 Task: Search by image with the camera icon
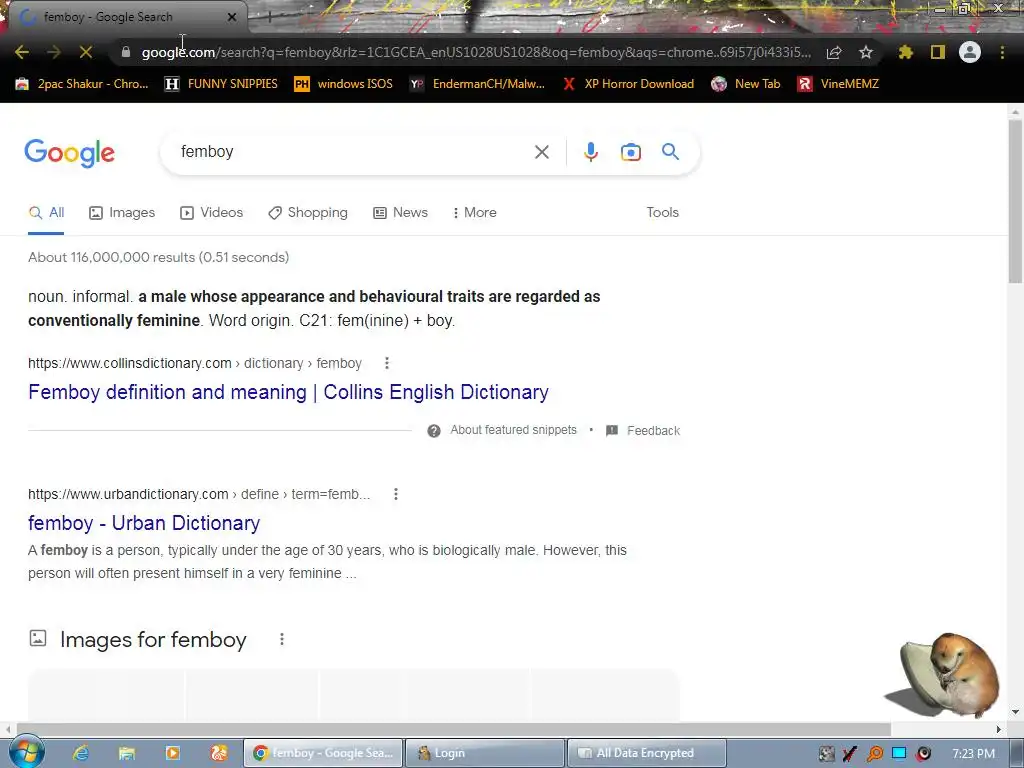[x=630, y=152]
